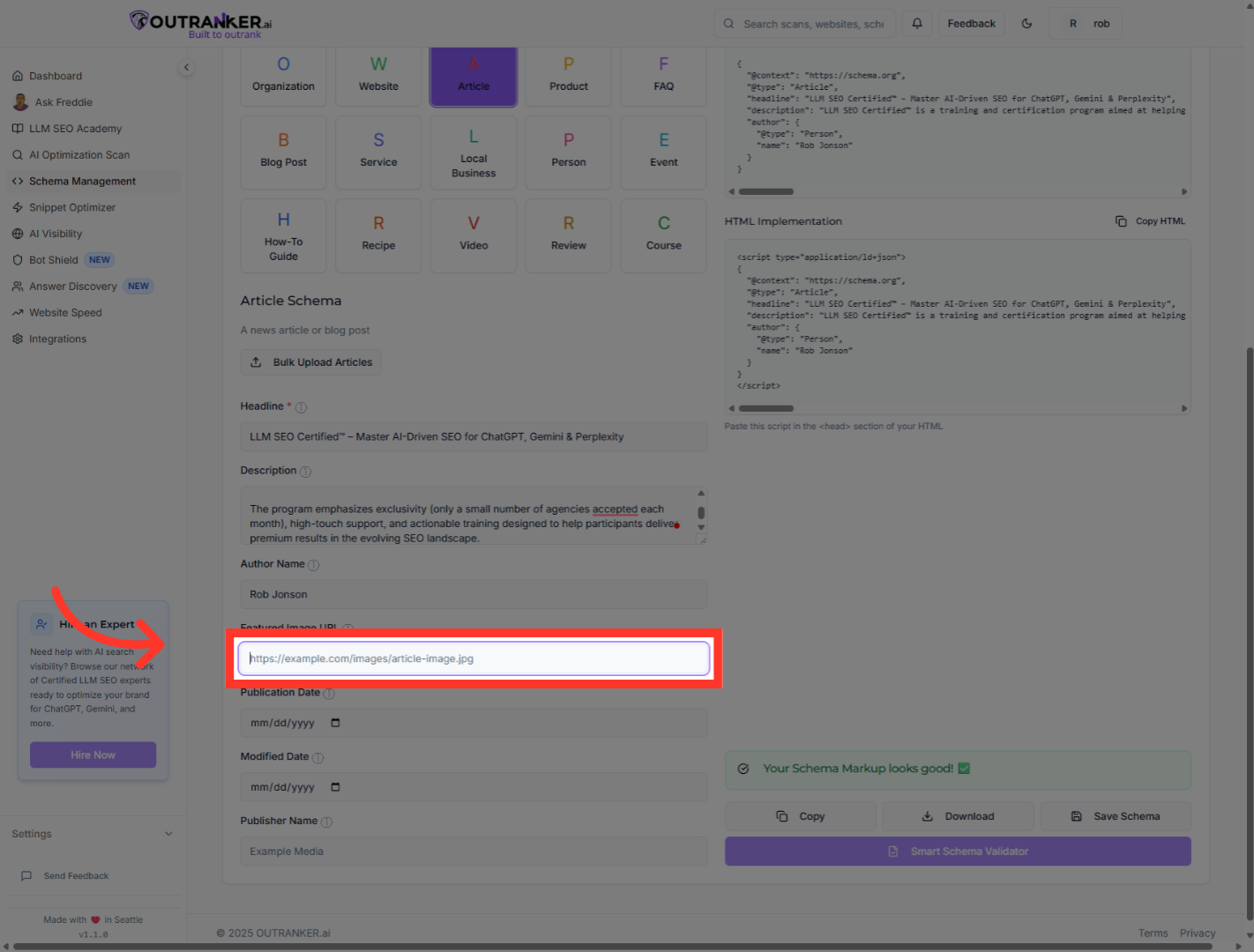1254x952 pixels.
Task: Click the Publisher Name info icon
Action: click(x=327, y=822)
